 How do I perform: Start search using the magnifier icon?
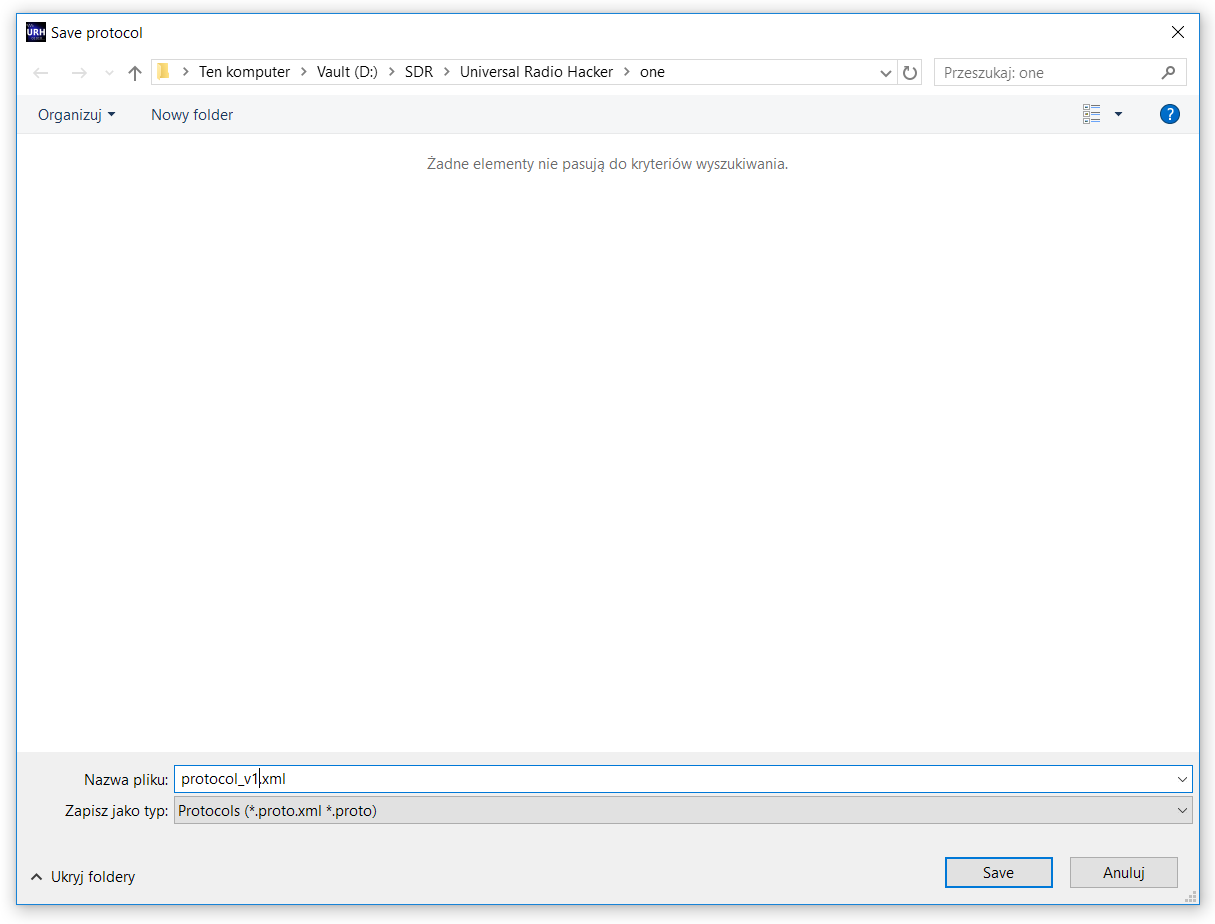coord(1168,71)
